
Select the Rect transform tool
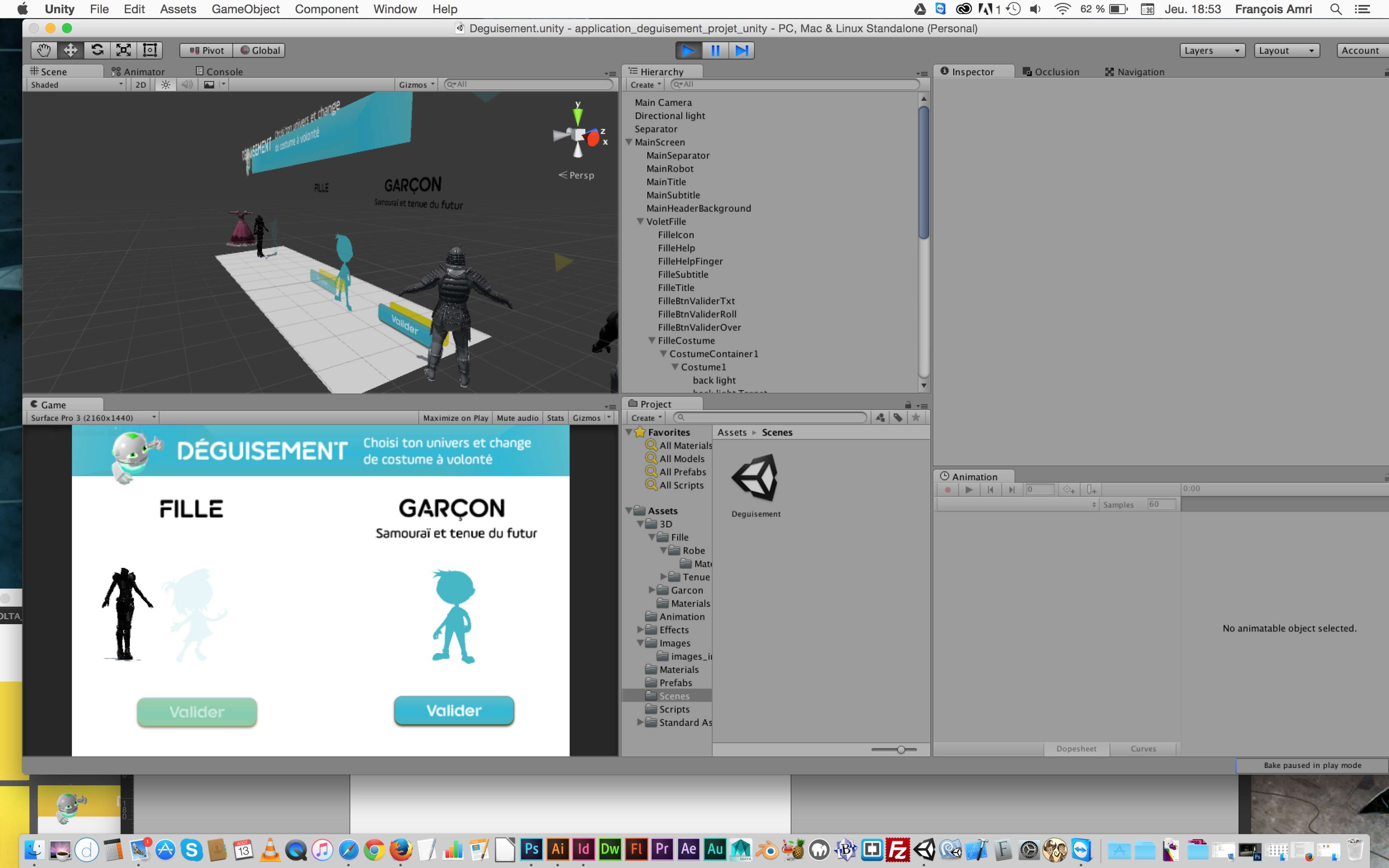tap(150, 51)
